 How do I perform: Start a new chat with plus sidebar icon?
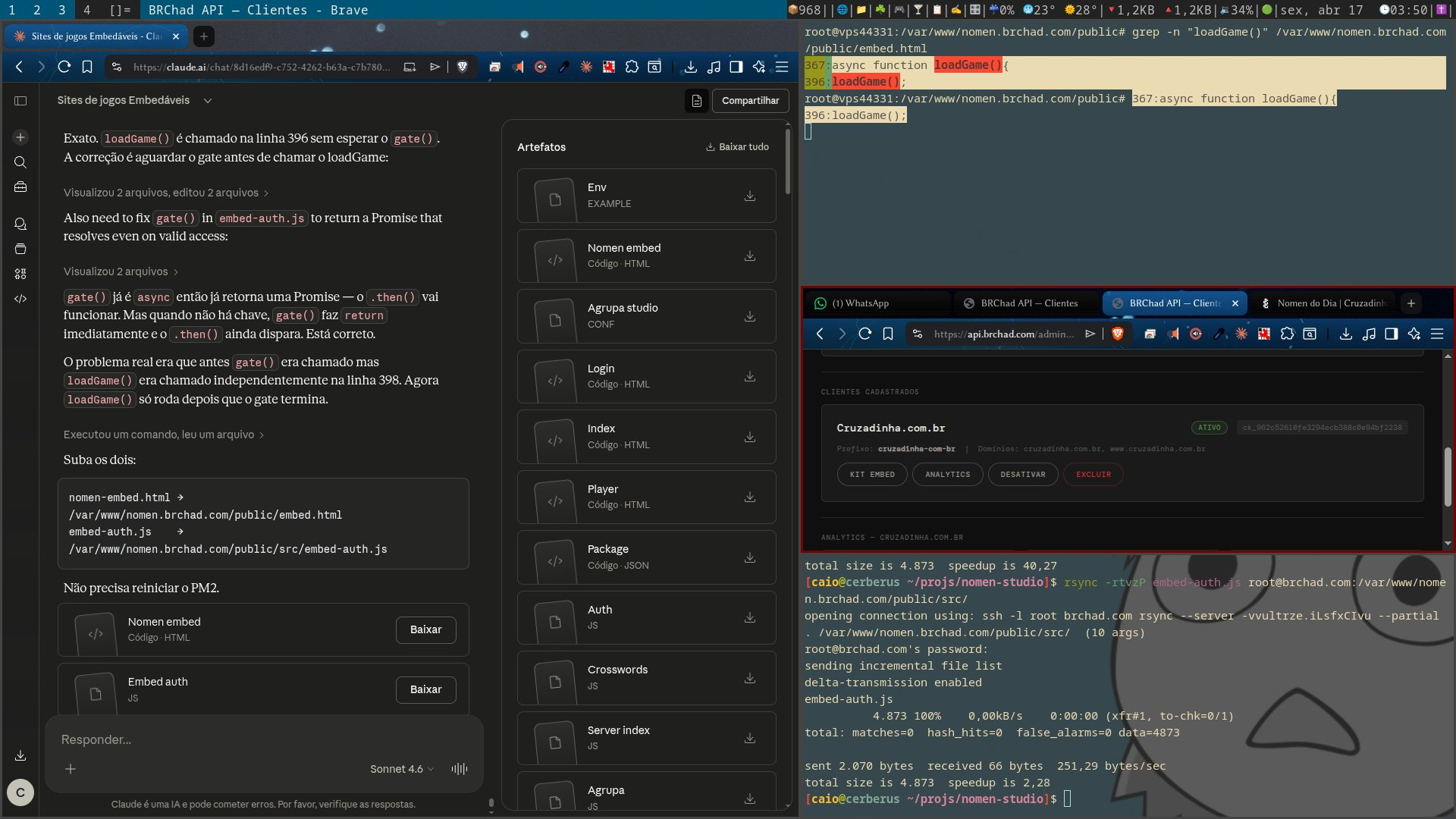20,137
